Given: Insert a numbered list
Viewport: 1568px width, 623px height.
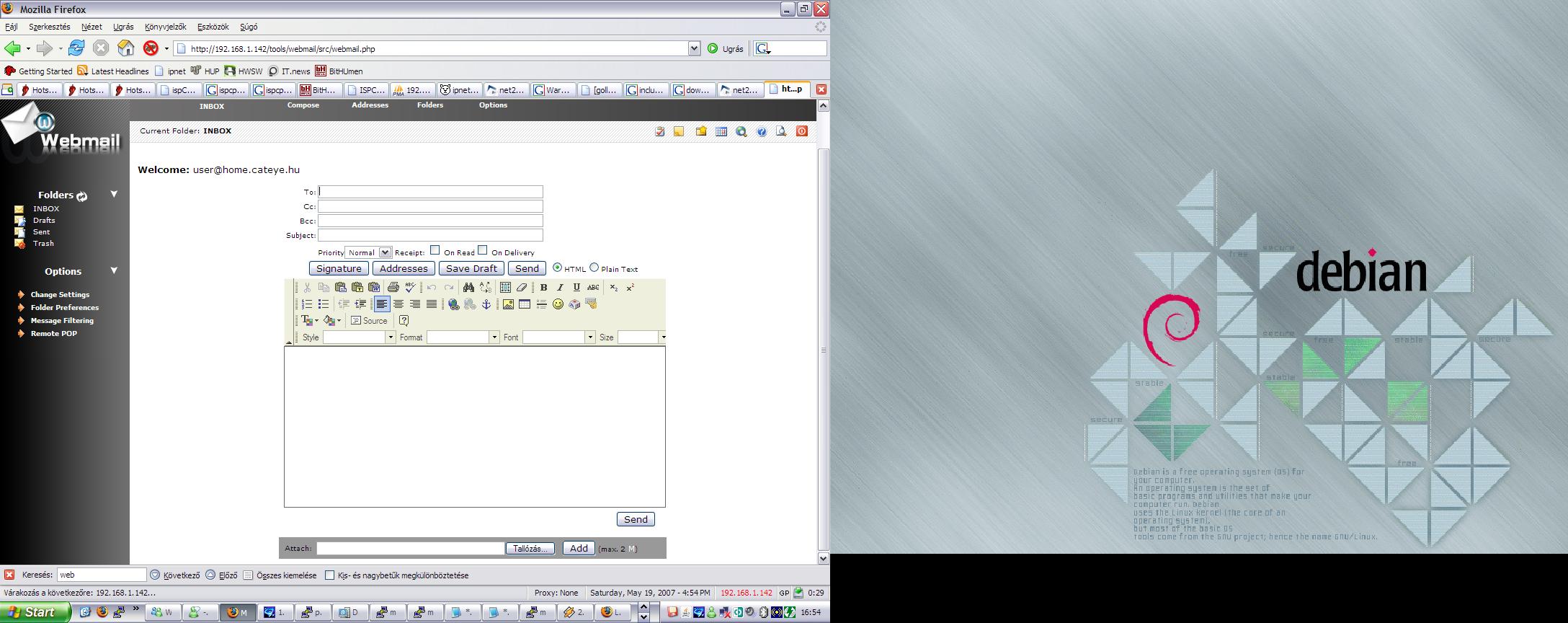Looking at the screenshot, I should 307,304.
